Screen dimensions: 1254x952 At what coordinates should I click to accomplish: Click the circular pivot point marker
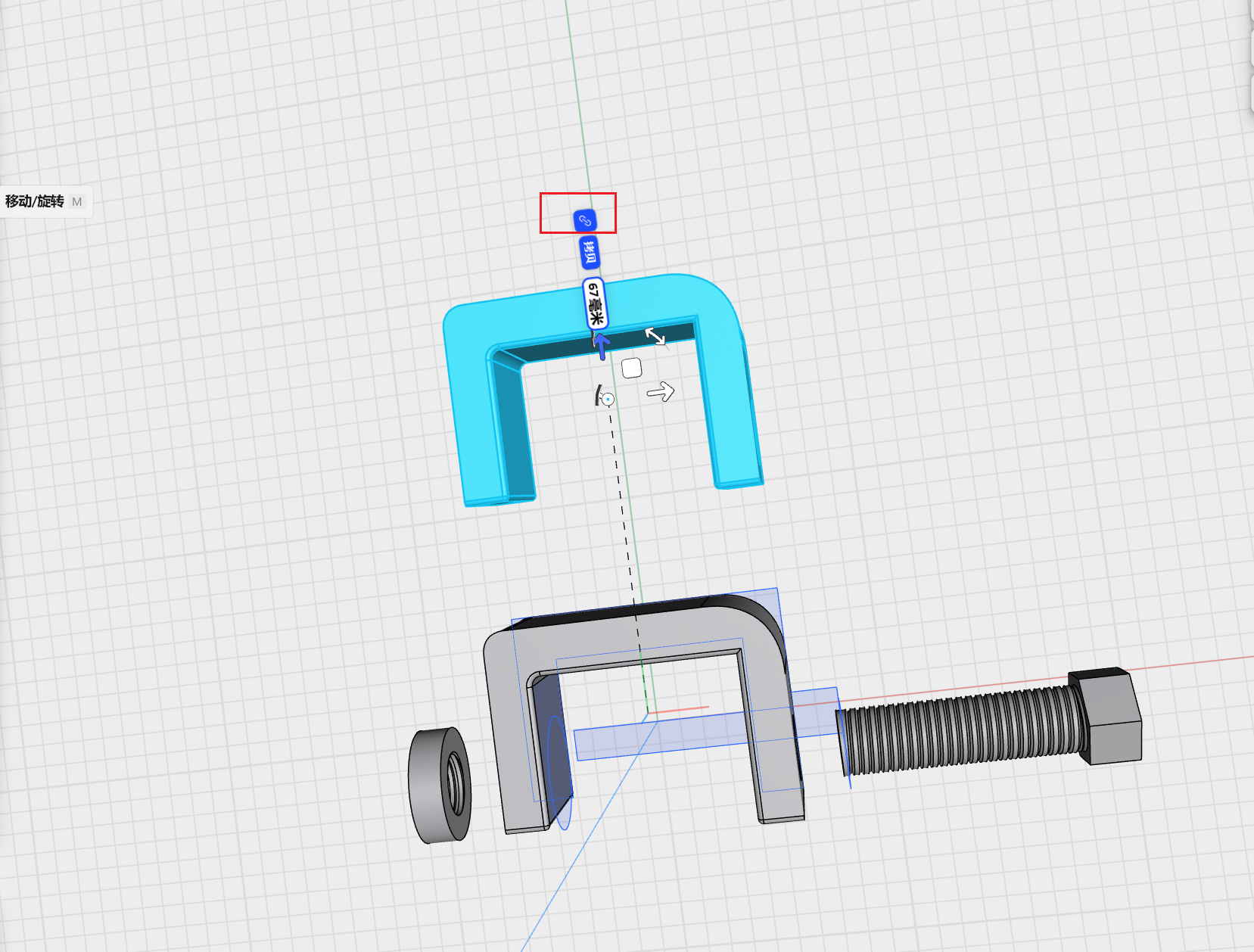coord(608,399)
